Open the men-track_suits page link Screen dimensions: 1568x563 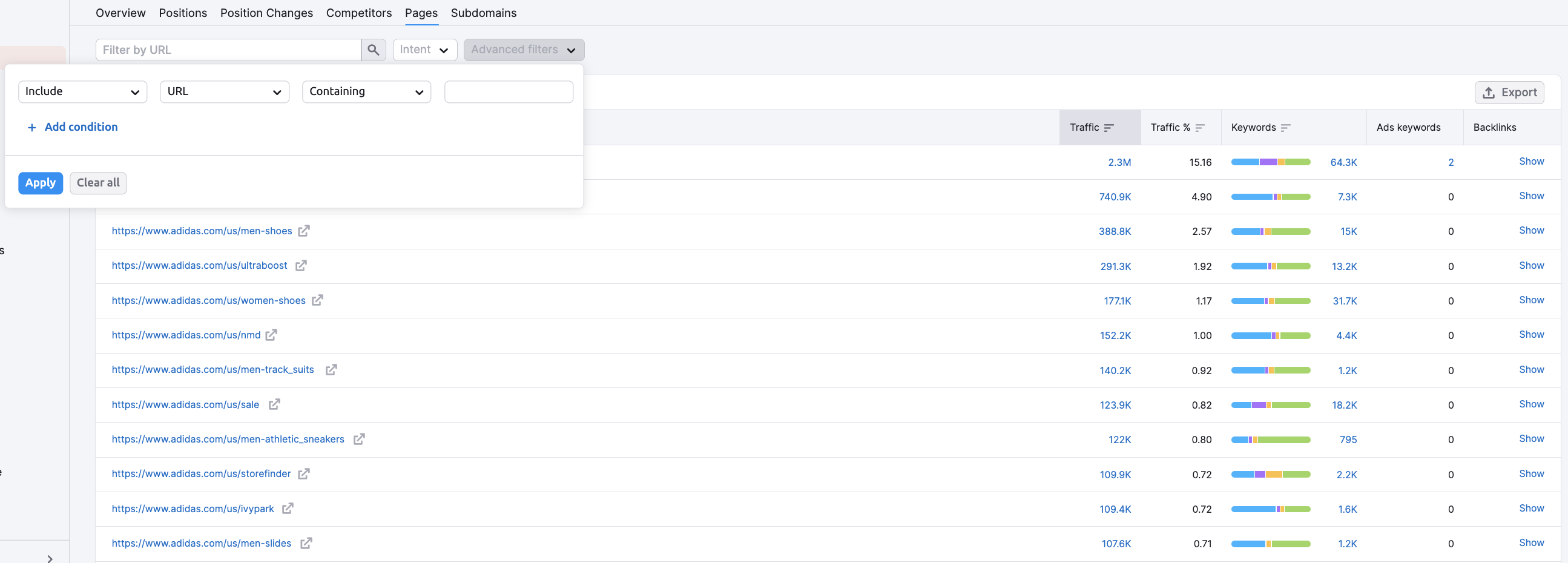click(x=213, y=370)
